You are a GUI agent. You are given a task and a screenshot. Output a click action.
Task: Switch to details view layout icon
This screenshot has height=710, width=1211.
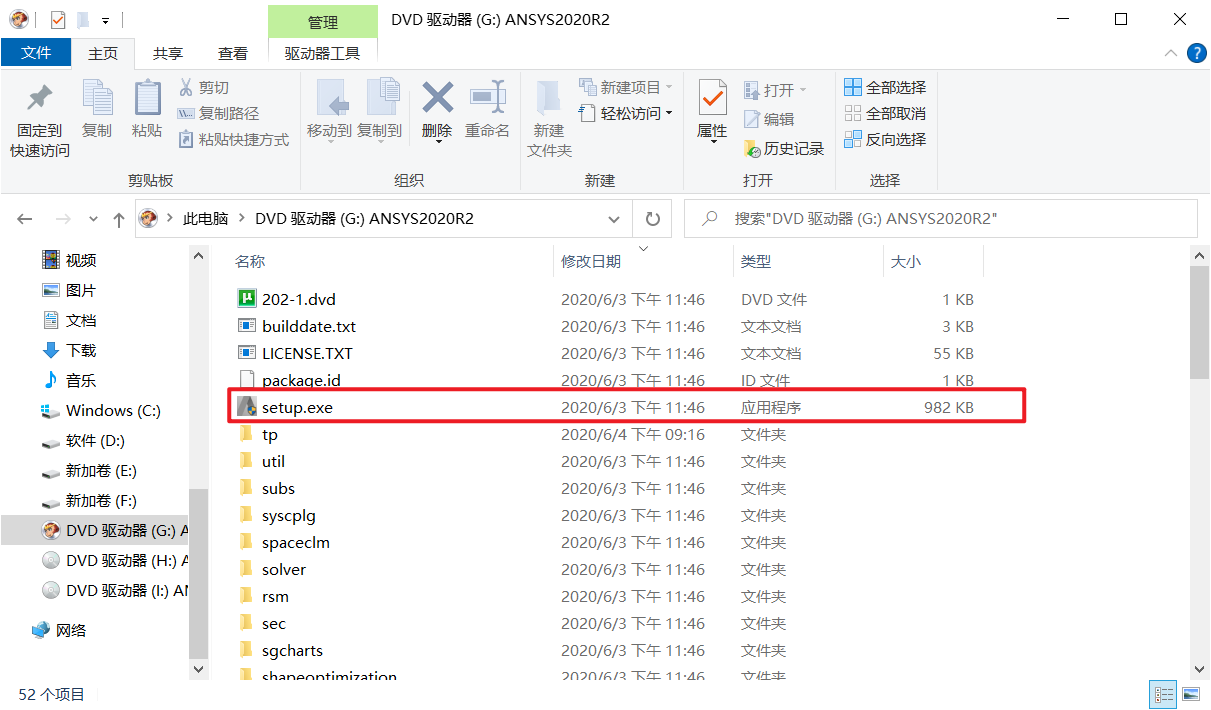coord(1163,694)
